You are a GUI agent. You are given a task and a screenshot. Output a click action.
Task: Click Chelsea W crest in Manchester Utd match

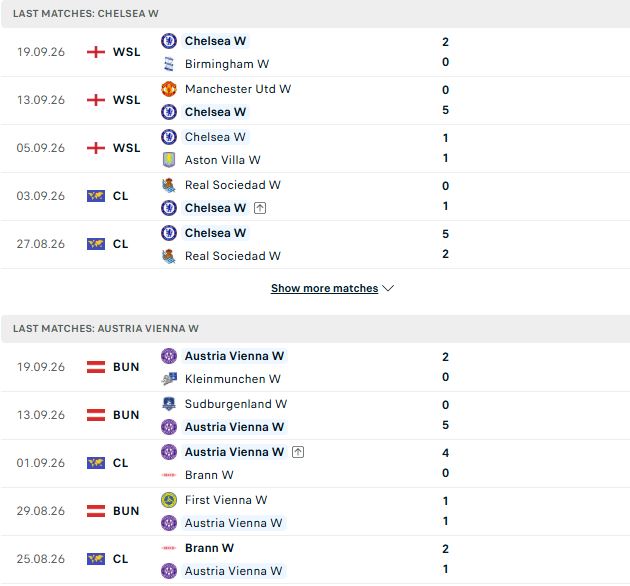169,112
